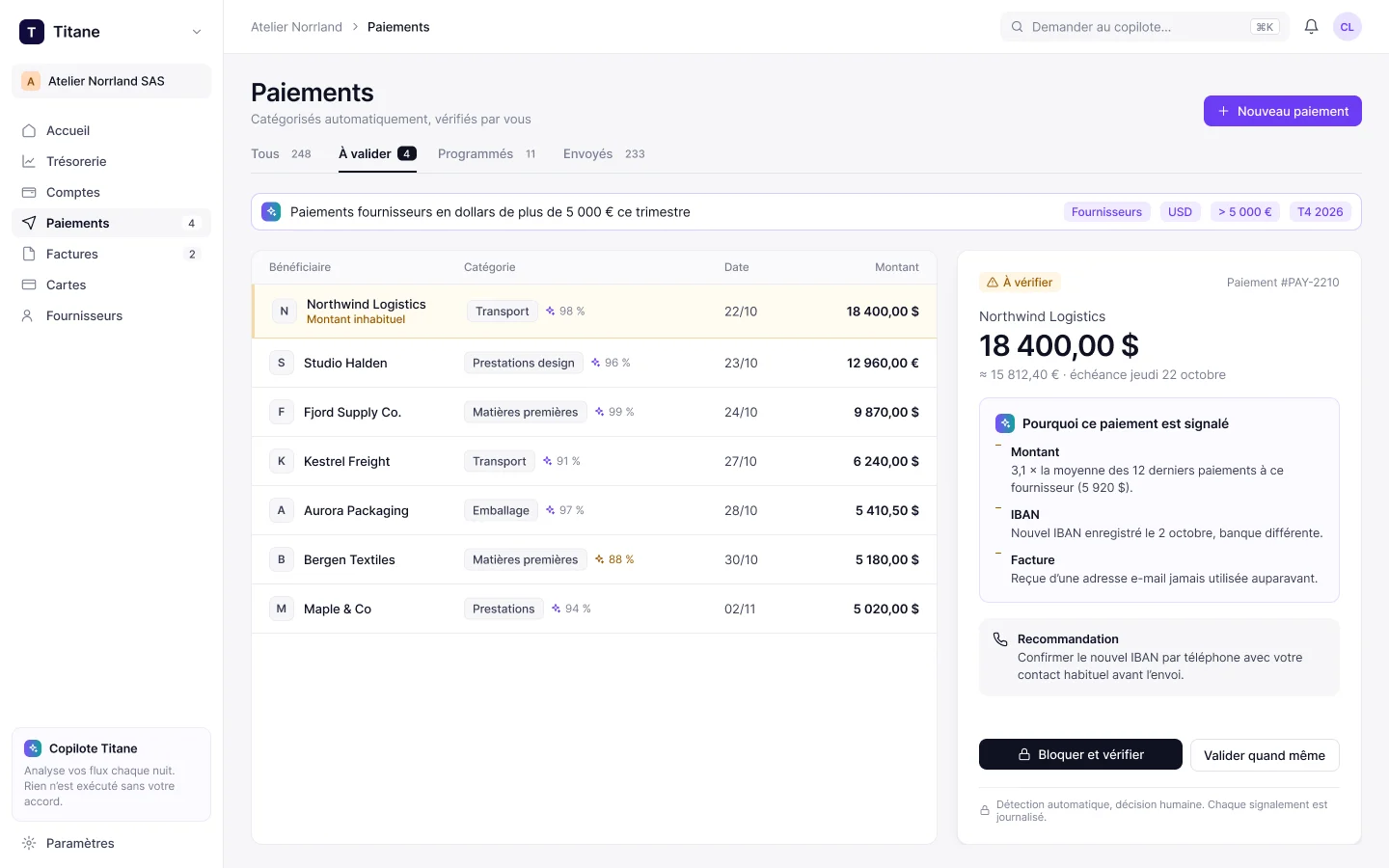Open the Prestations design category chip
1389x868 pixels.
click(x=524, y=363)
